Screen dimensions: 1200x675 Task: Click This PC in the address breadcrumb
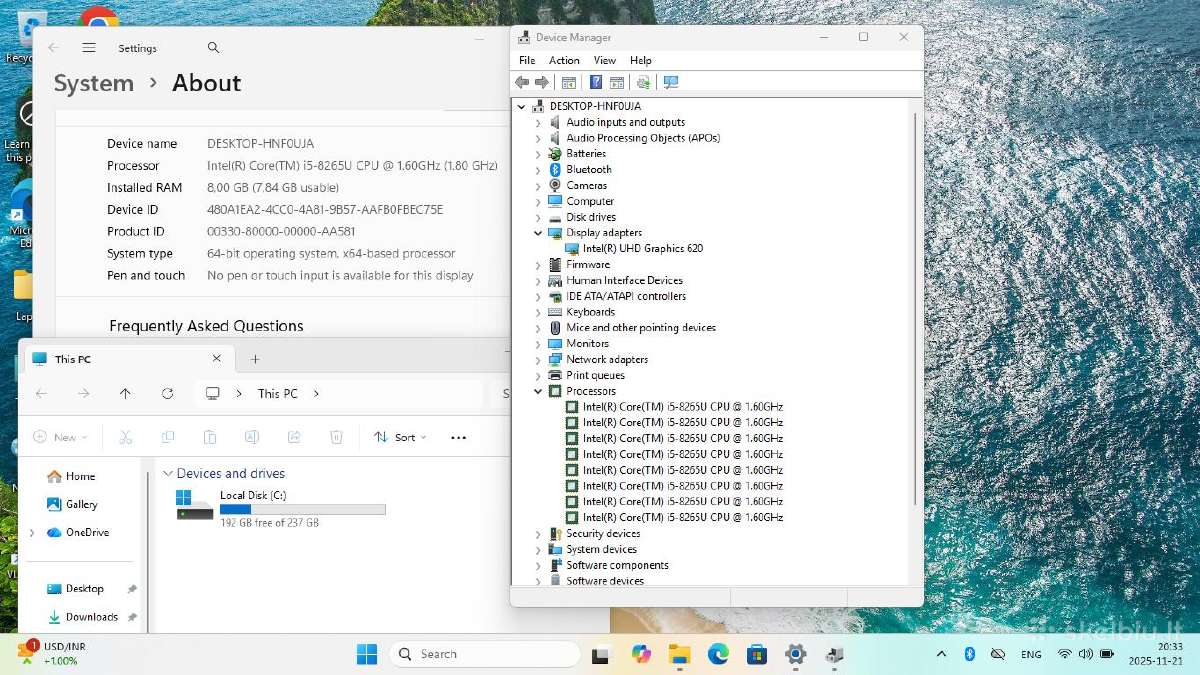click(278, 394)
